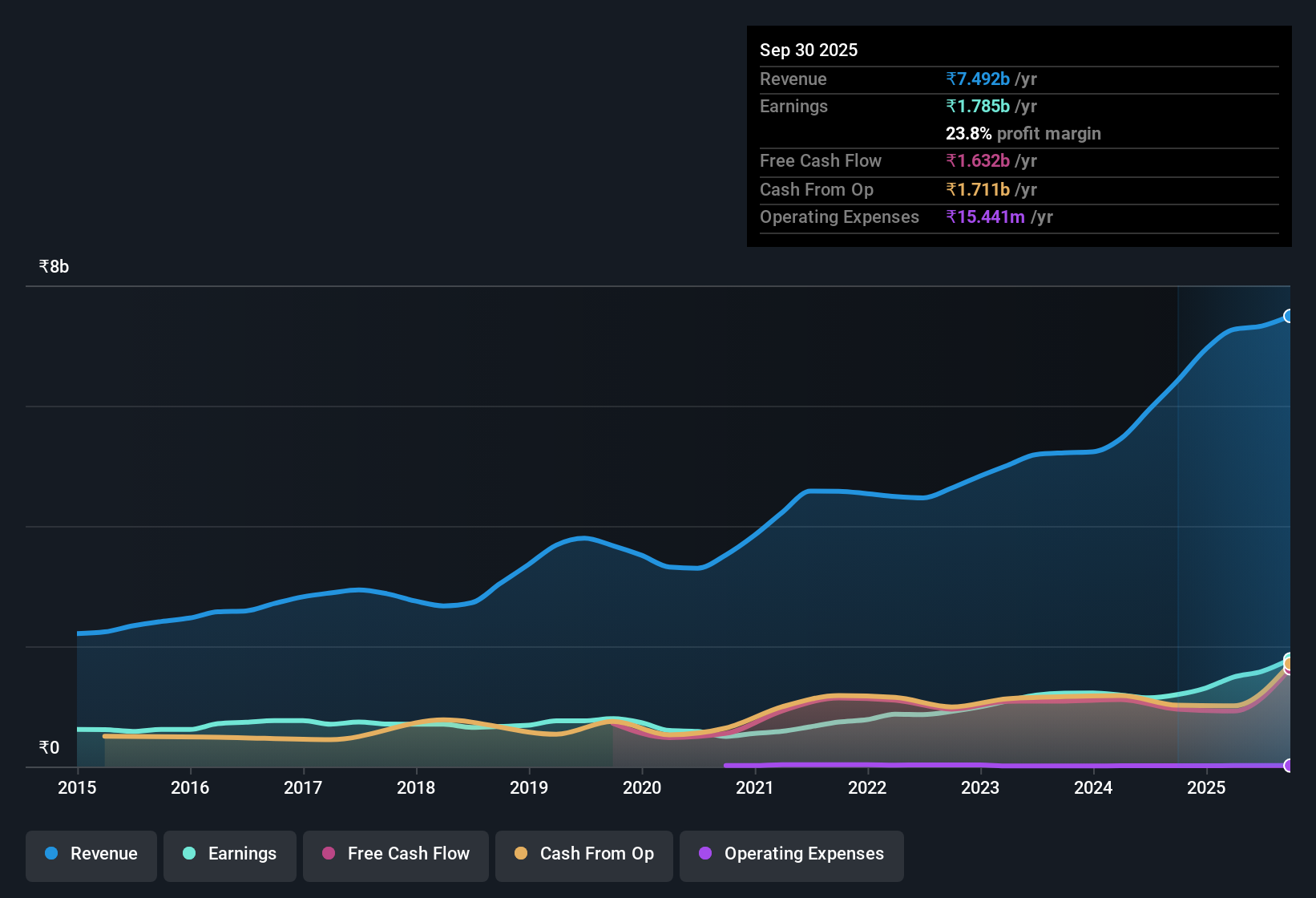Click the blue Revenue legend dot
Image resolution: width=1316 pixels, height=898 pixels.
(50, 854)
